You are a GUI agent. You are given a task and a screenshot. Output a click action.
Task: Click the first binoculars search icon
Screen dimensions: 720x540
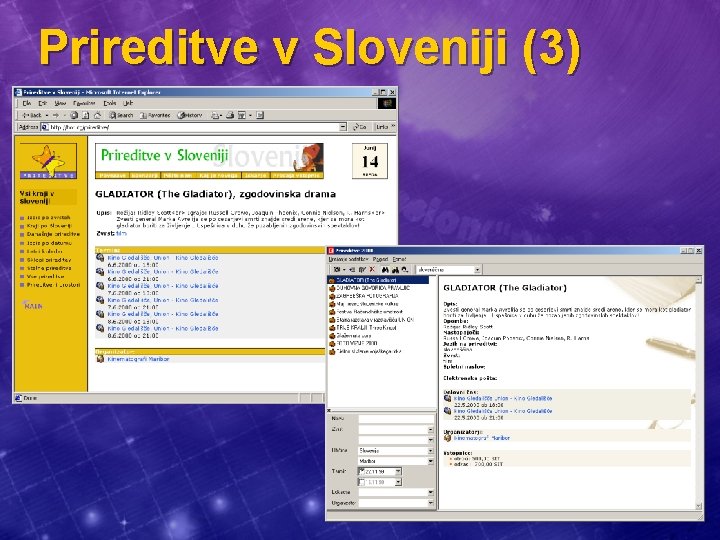[385, 270]
